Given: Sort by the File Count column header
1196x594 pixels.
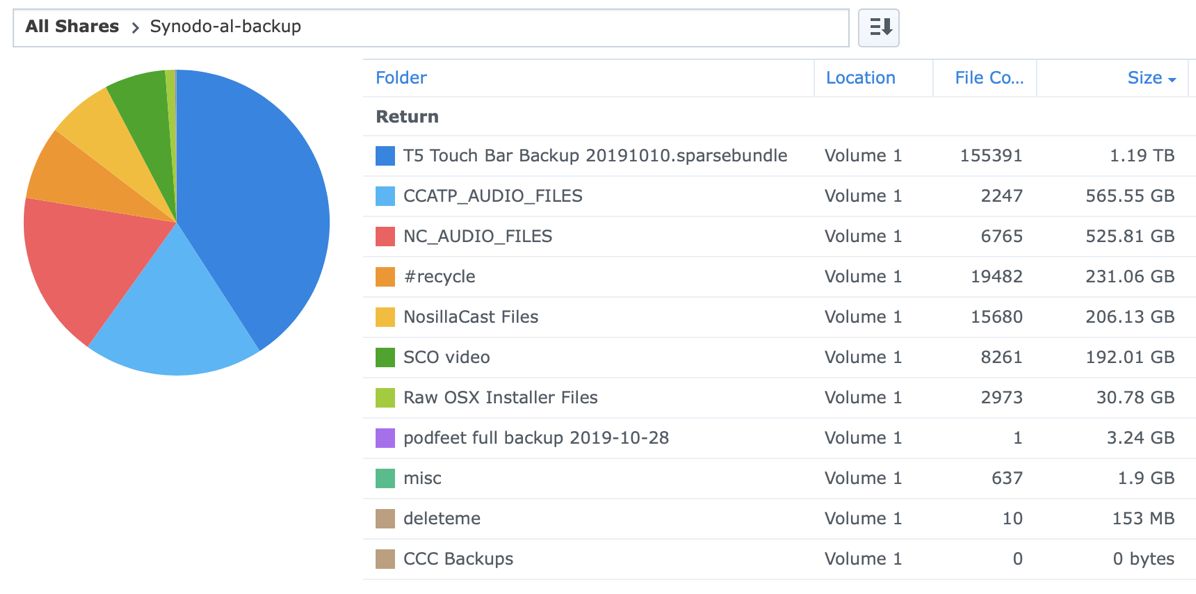Looking at the screenshot, I should coord(988,78).
